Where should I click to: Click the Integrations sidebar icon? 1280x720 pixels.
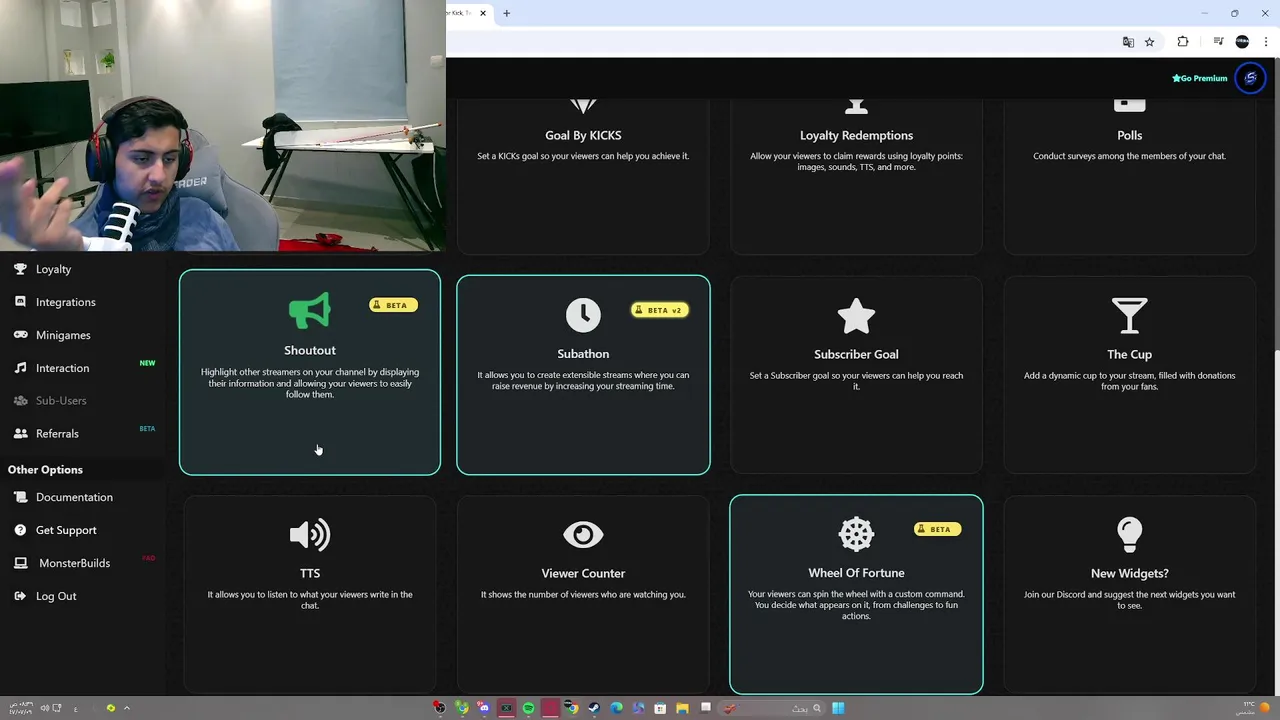tap(20, 302)
